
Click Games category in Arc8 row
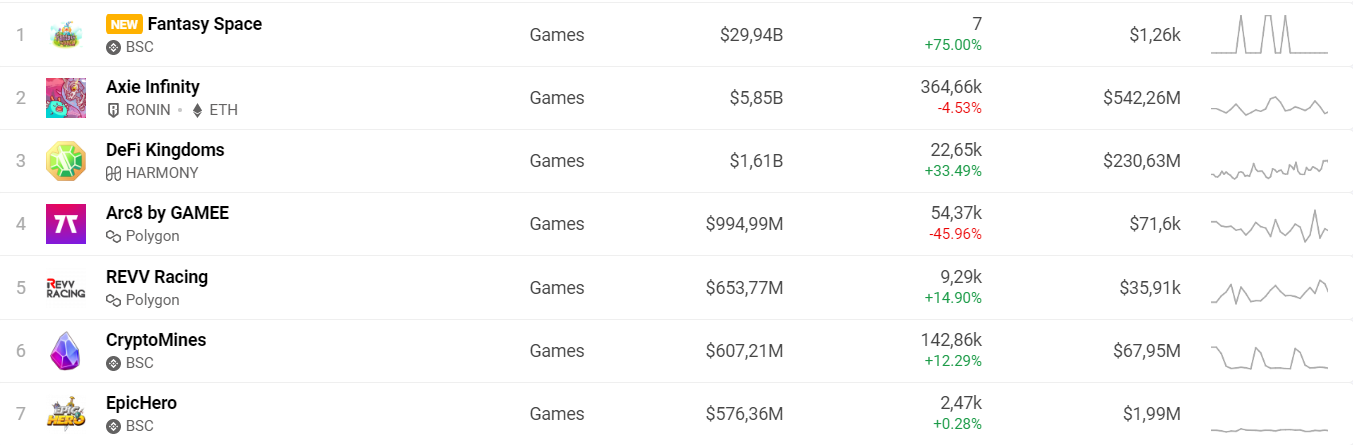tap(557, 224)
